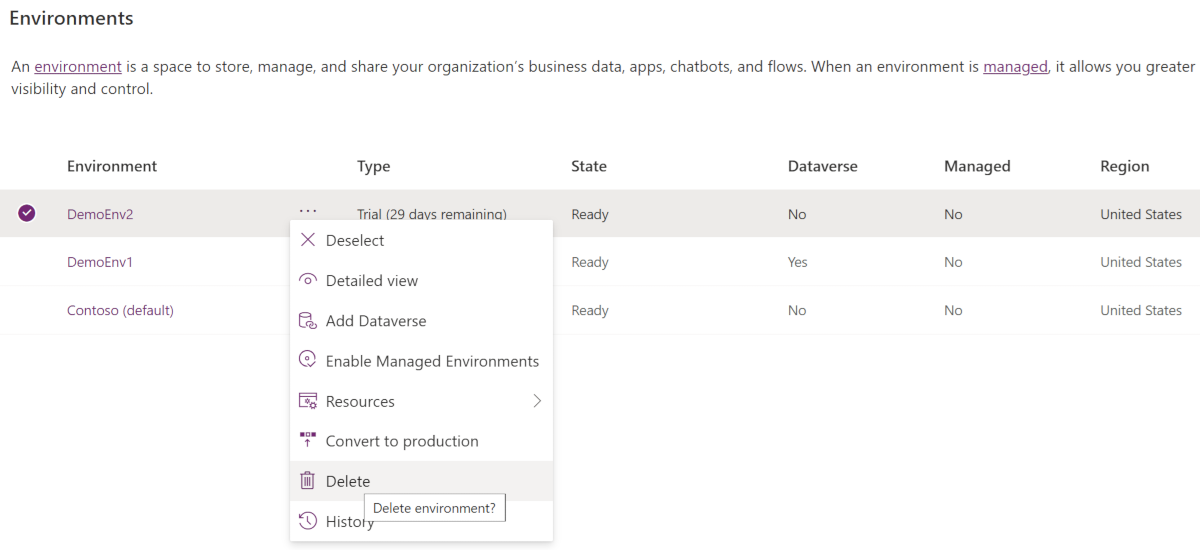The width and height of the screenshot is (1200, 550).
Task: Click the History clock icon
Action: (x=308, y=521)
